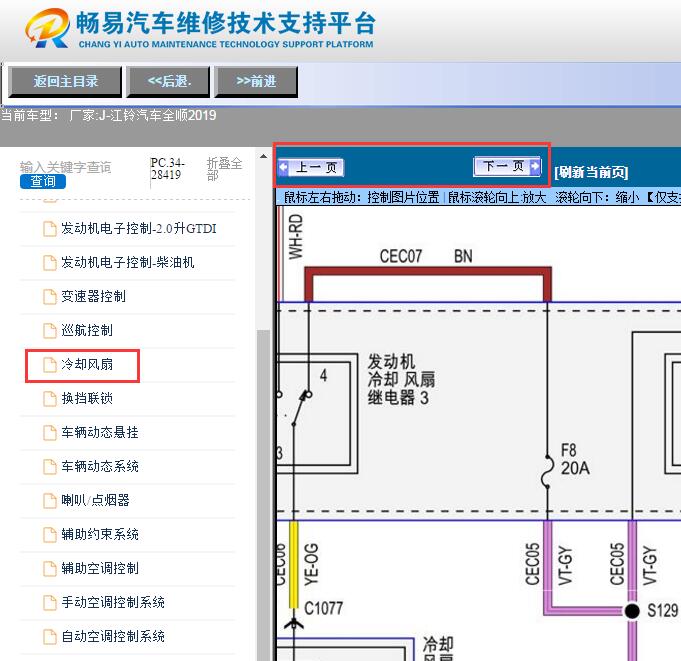Open the 辅助空调控制 tree item
Screen dimensions: 681x661
click(x=100, y=568)
